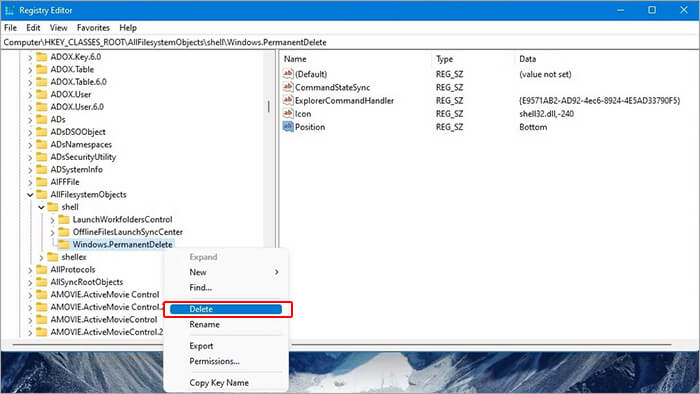Click the ADsSecurityUtility folder icon

coord(42,157)
